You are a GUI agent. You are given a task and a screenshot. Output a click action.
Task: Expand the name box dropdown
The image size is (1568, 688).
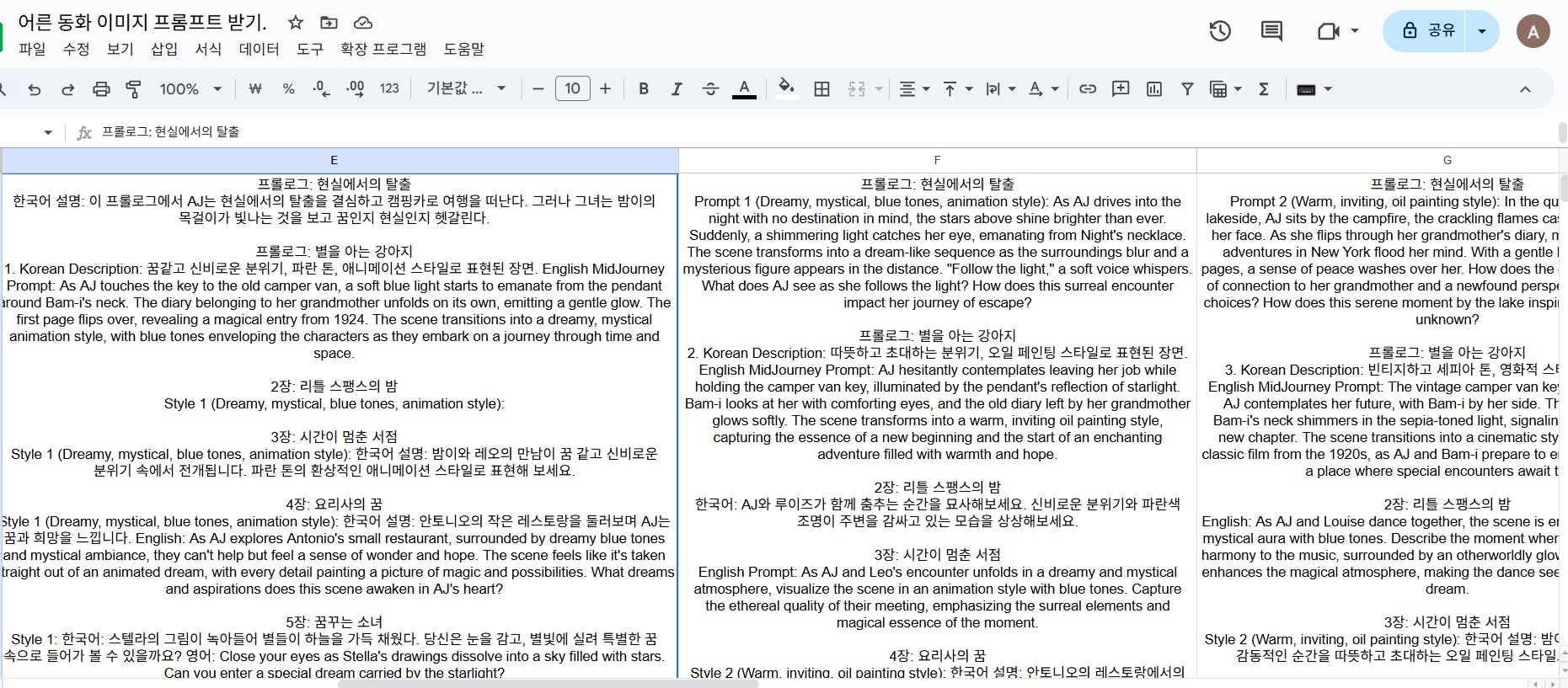(x=48, y=132)
